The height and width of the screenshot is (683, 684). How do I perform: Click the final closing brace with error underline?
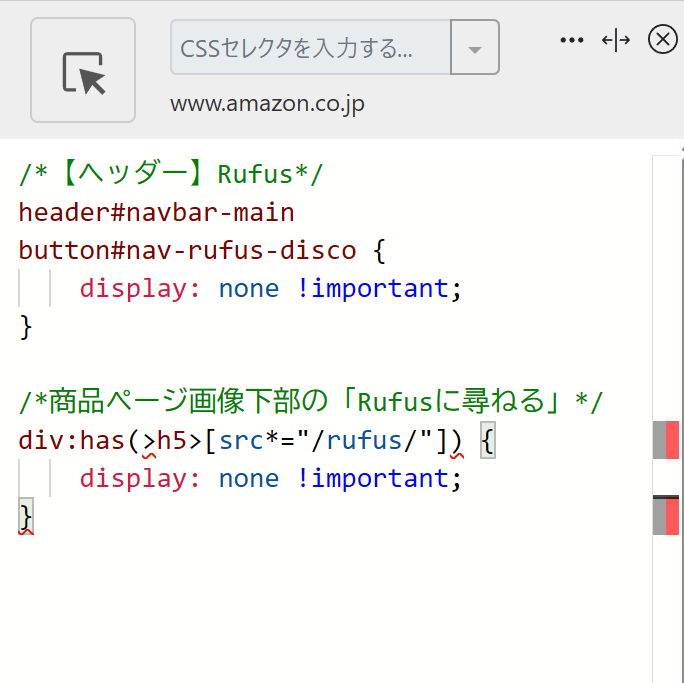tap(26, 517)
